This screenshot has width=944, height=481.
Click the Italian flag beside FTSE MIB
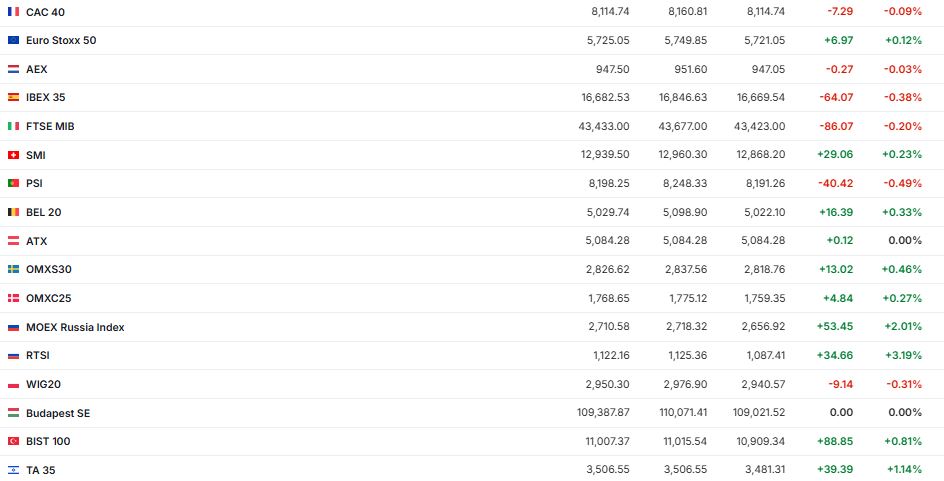coord(13,126)
